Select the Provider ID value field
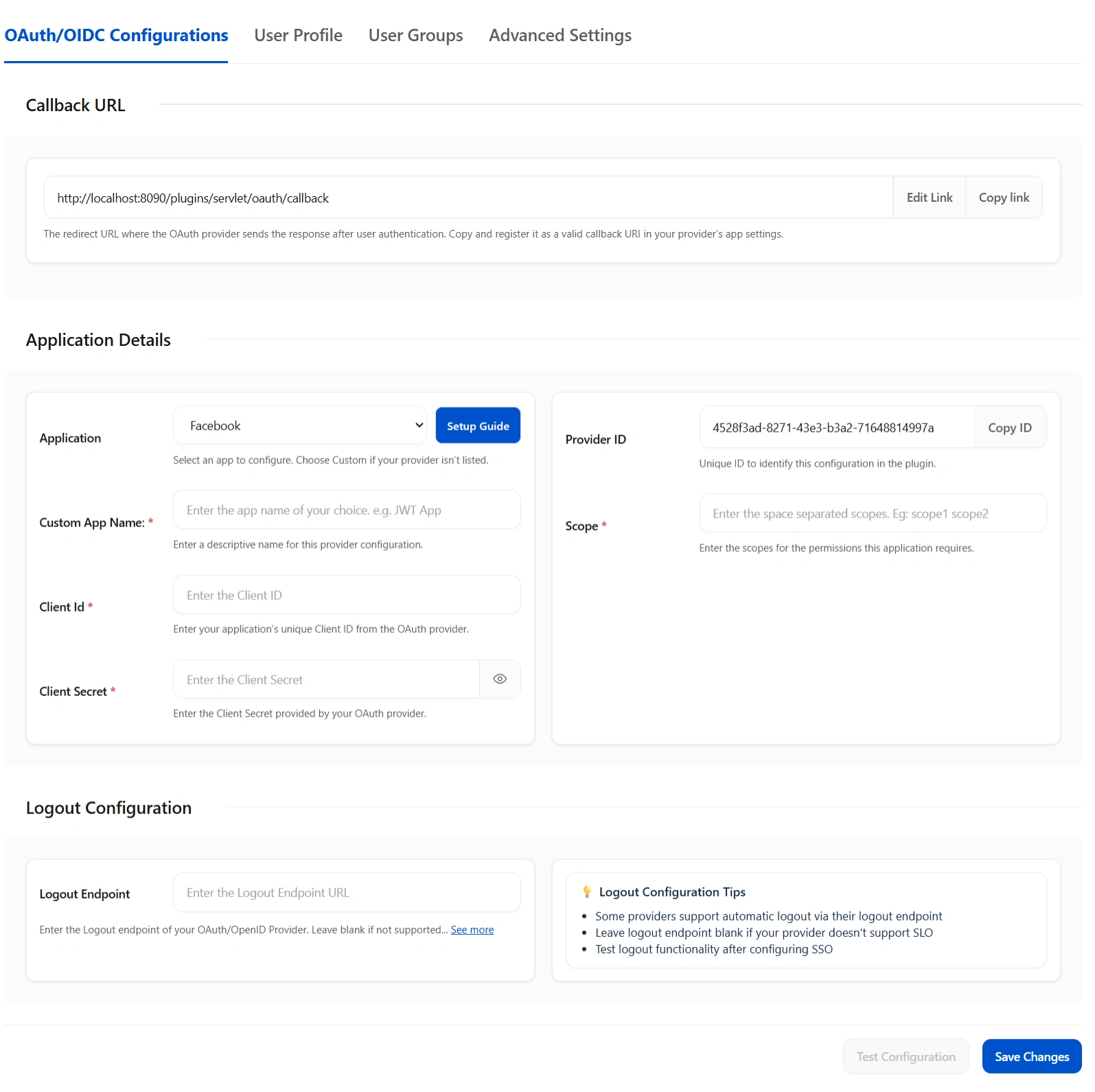Image resolution: width=1095 pixels, height=1092 pixels. coord(837,428)
